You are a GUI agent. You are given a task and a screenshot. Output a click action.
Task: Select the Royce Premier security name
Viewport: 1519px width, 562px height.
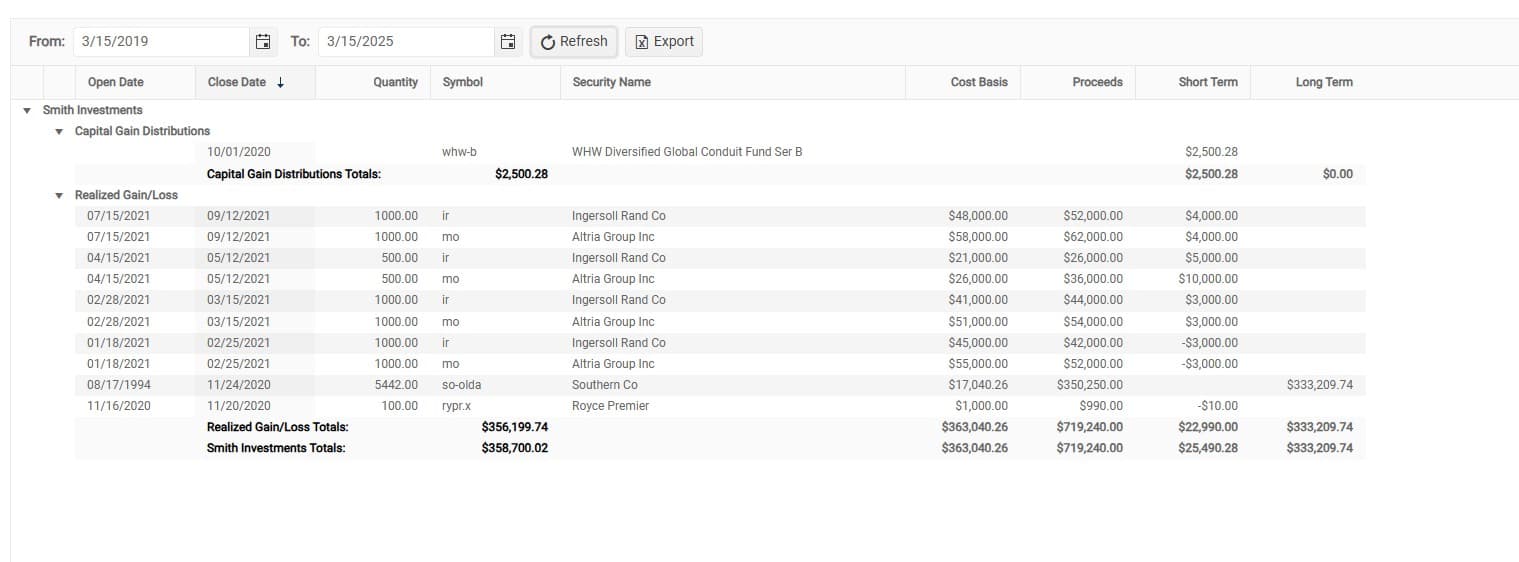[610, 406]
